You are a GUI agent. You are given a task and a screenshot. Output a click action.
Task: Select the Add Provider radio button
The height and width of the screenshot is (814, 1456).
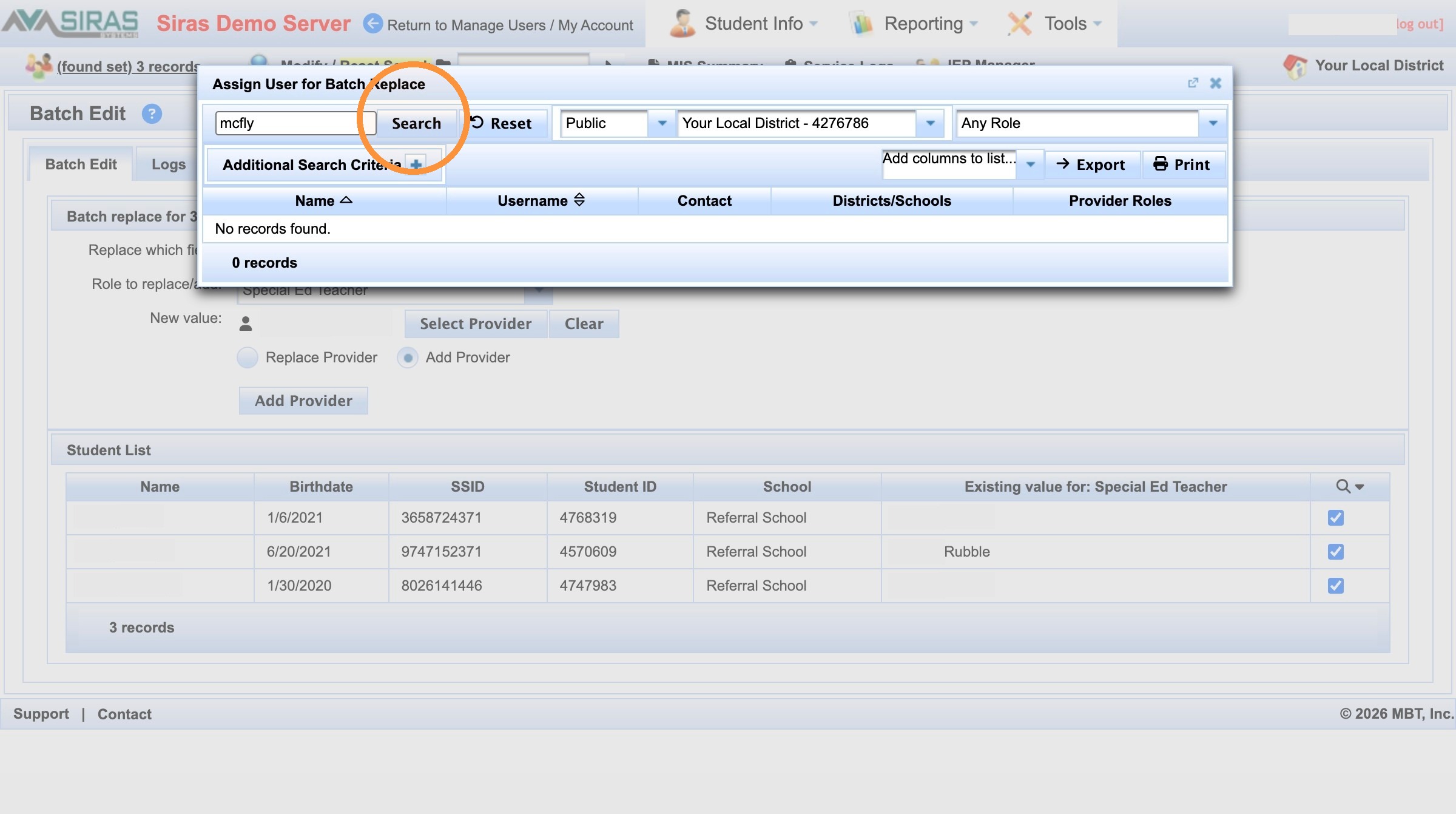click(408, 358)
